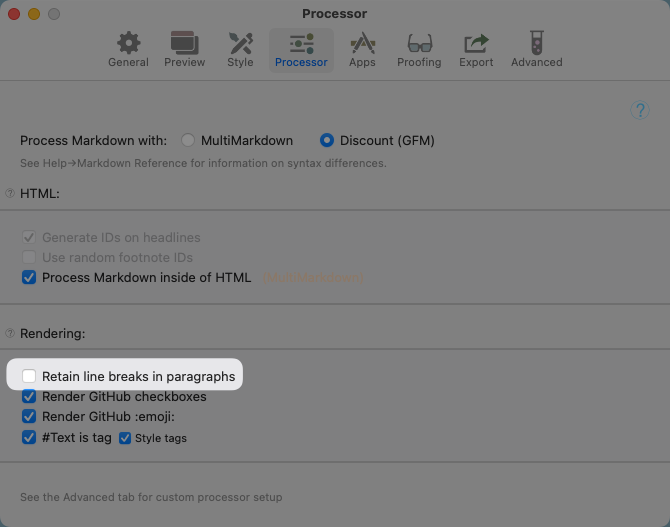670x527 pixels.
Task: Open the Advanced preferences pane
Action: (537, 49)
